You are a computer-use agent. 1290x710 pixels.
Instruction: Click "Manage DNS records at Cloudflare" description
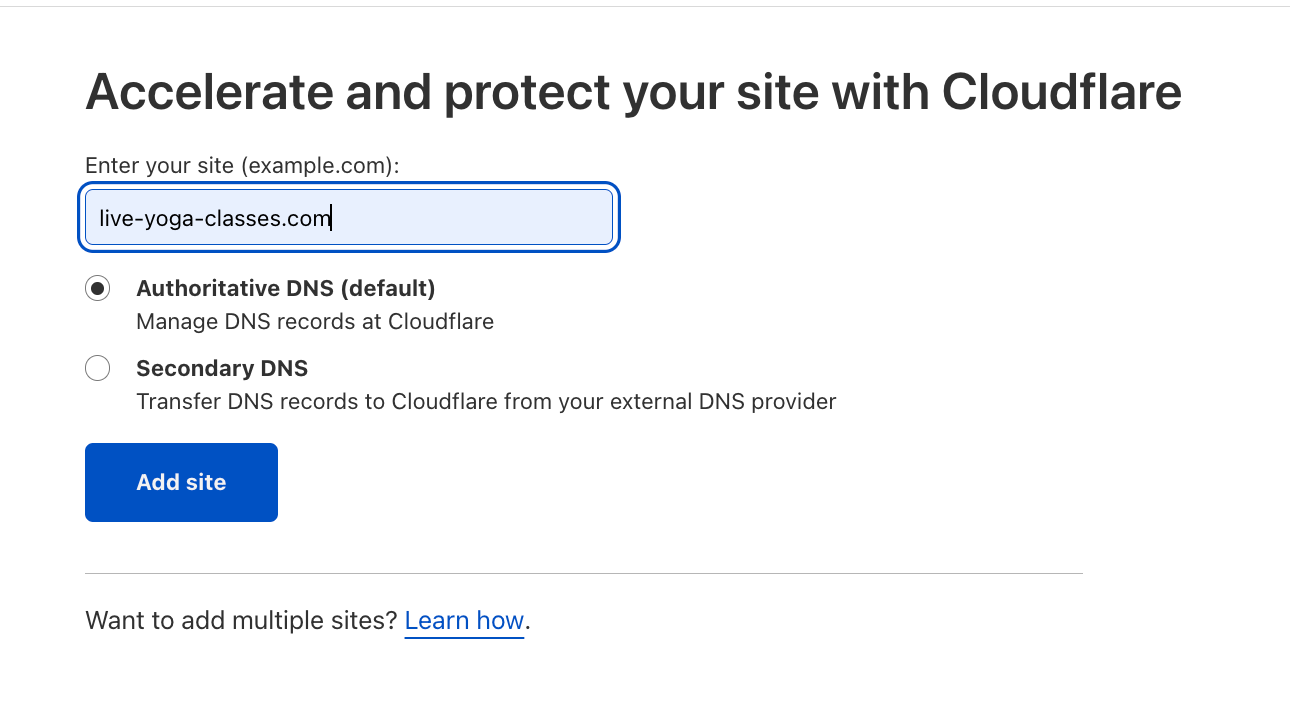[x=315, y=322]
